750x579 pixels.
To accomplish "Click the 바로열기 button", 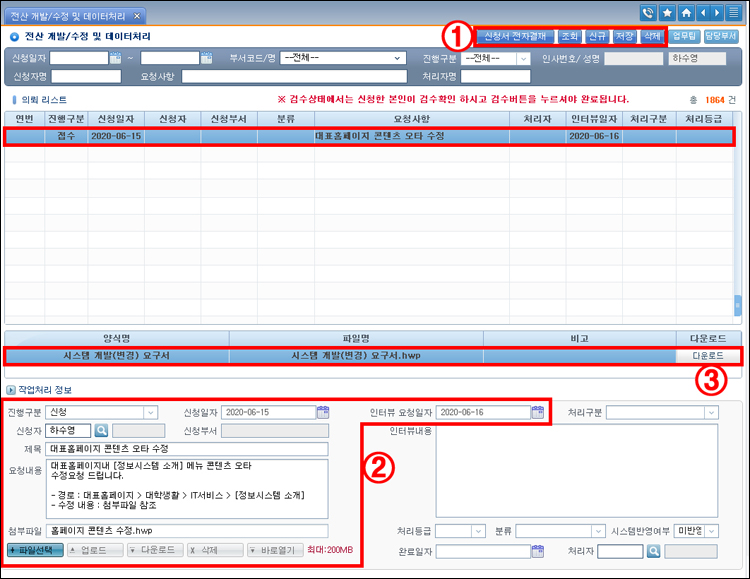I will coord(275,550).
